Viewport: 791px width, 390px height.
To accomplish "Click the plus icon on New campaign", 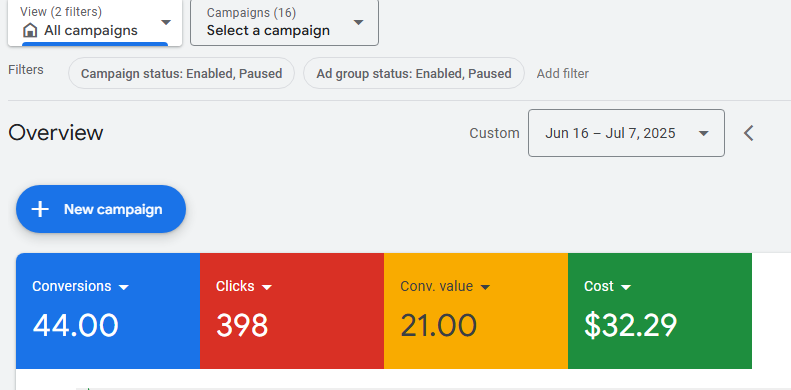I will [40, 209].
